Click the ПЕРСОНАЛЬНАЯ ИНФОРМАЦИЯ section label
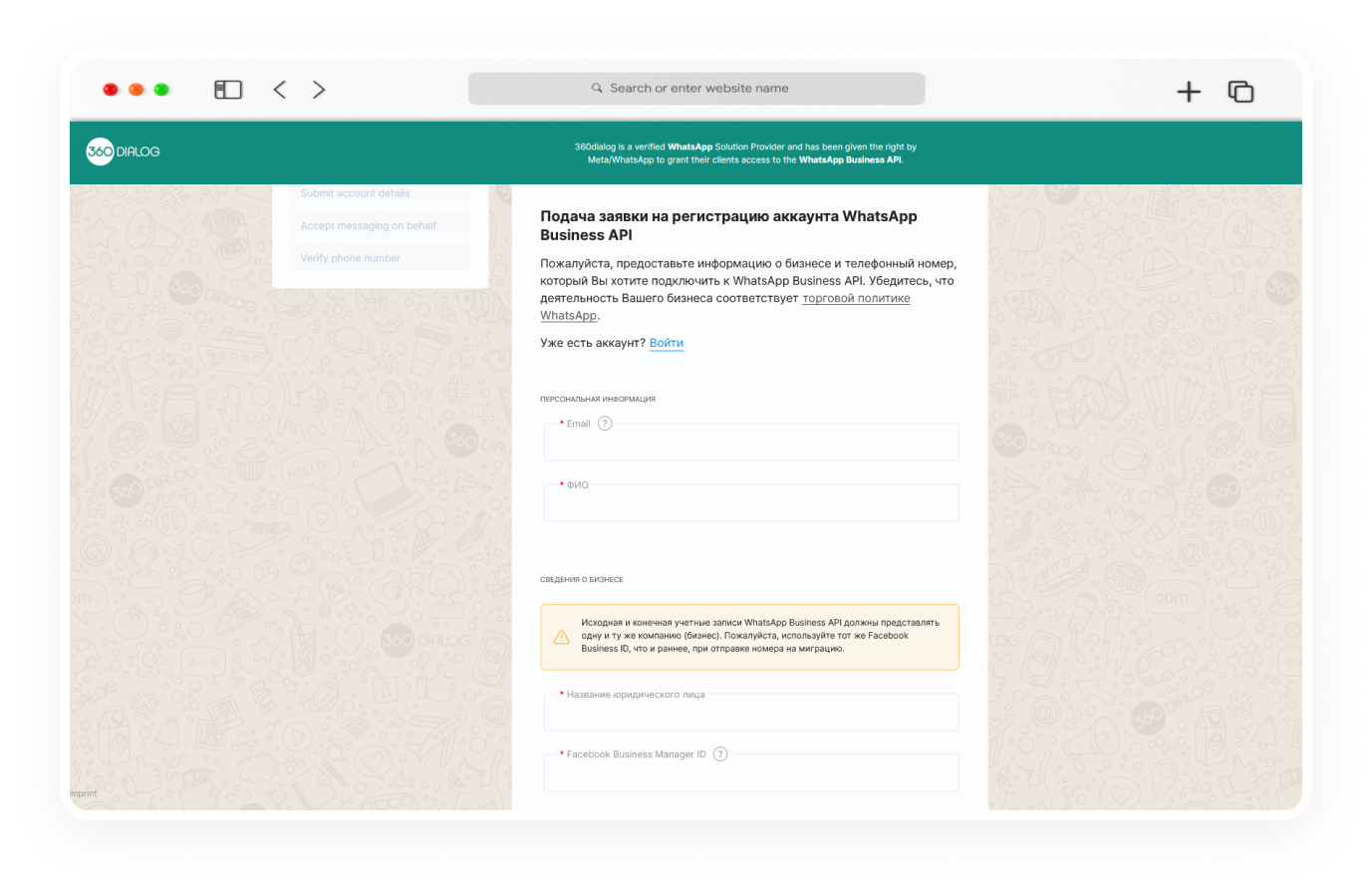Viewport: 1372px width, 891px height. 598,399
